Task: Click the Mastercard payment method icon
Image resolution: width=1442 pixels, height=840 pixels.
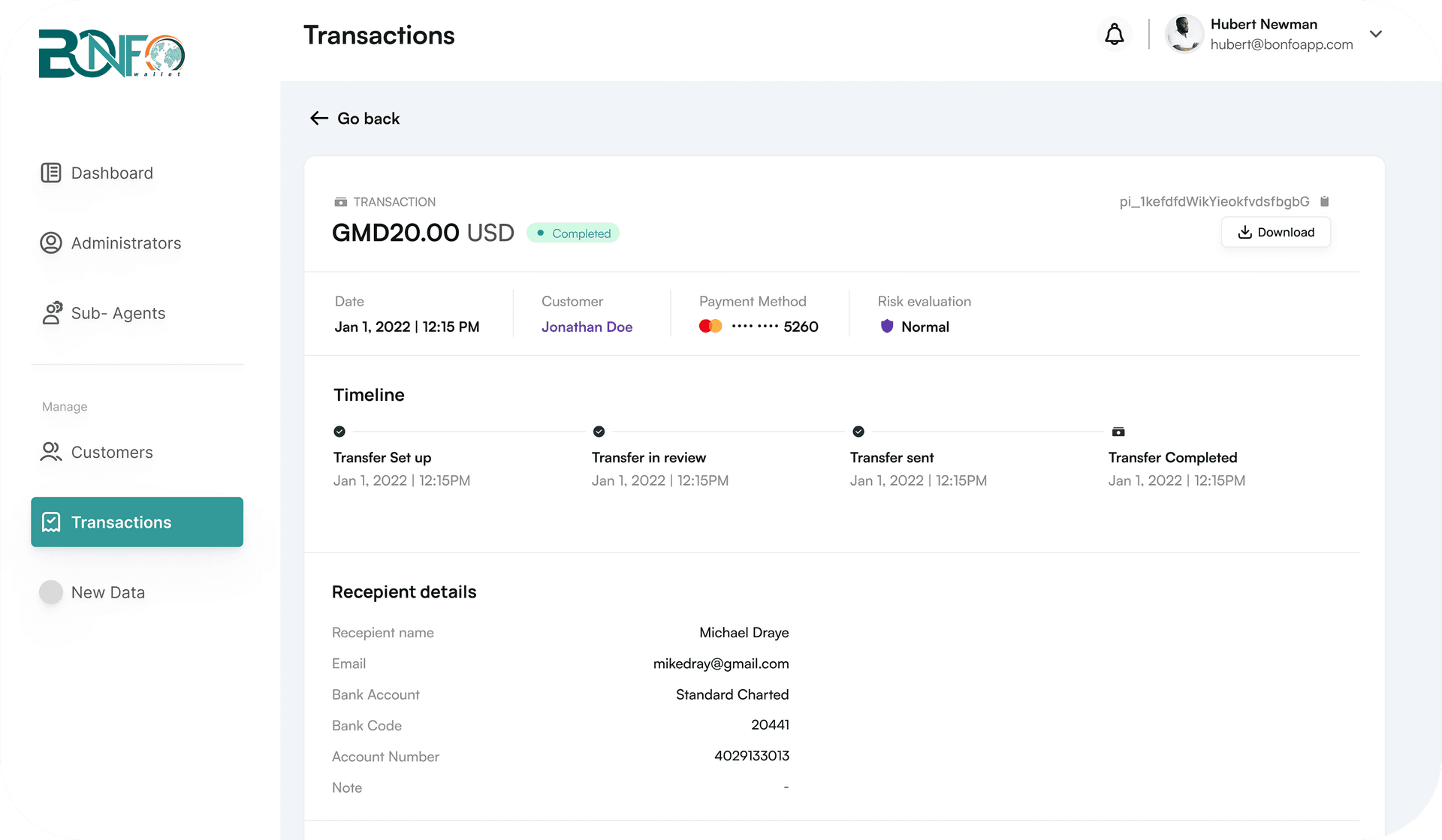Action: pos(710,327)
